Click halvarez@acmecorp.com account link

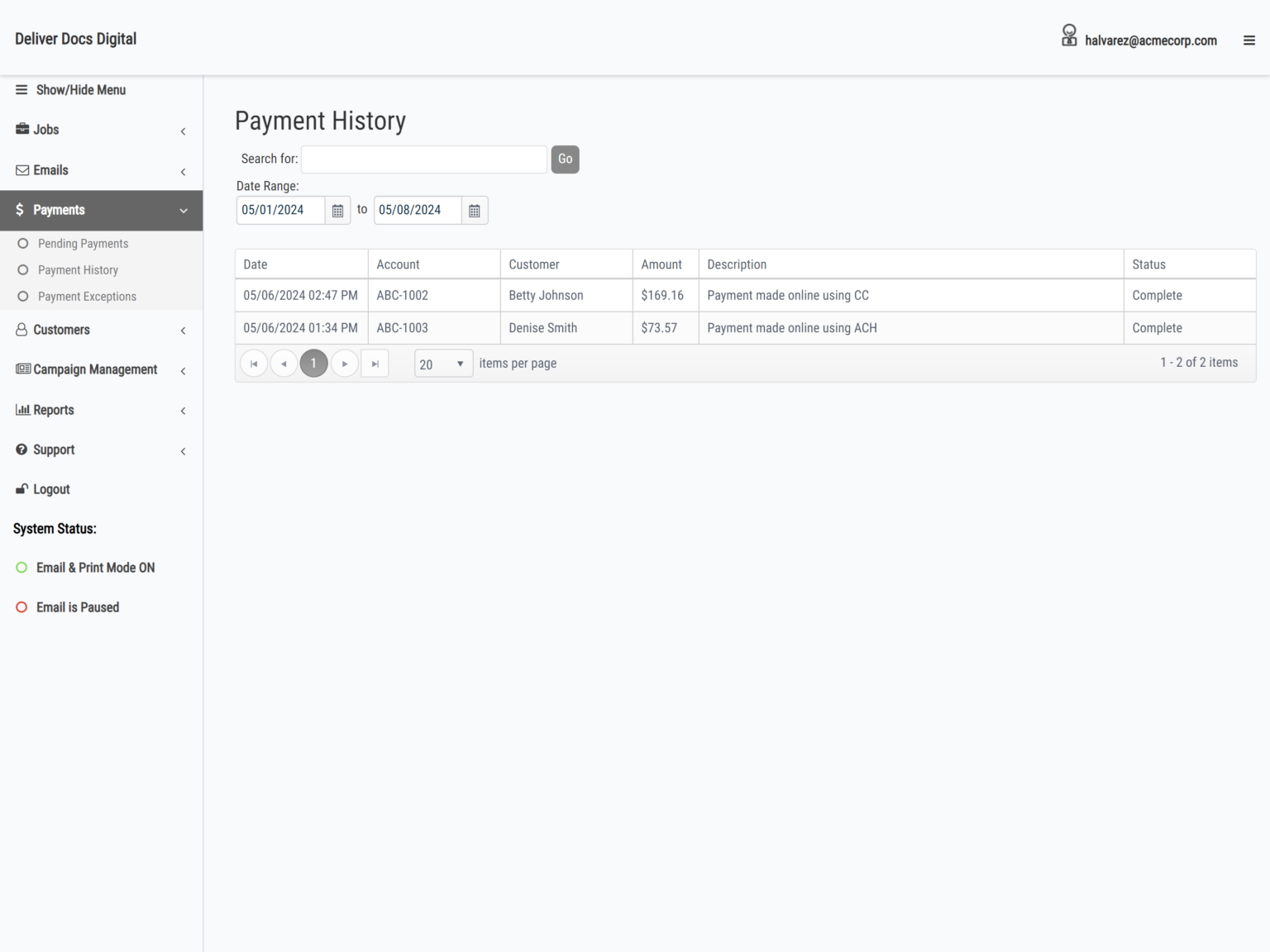point(1151,40)
